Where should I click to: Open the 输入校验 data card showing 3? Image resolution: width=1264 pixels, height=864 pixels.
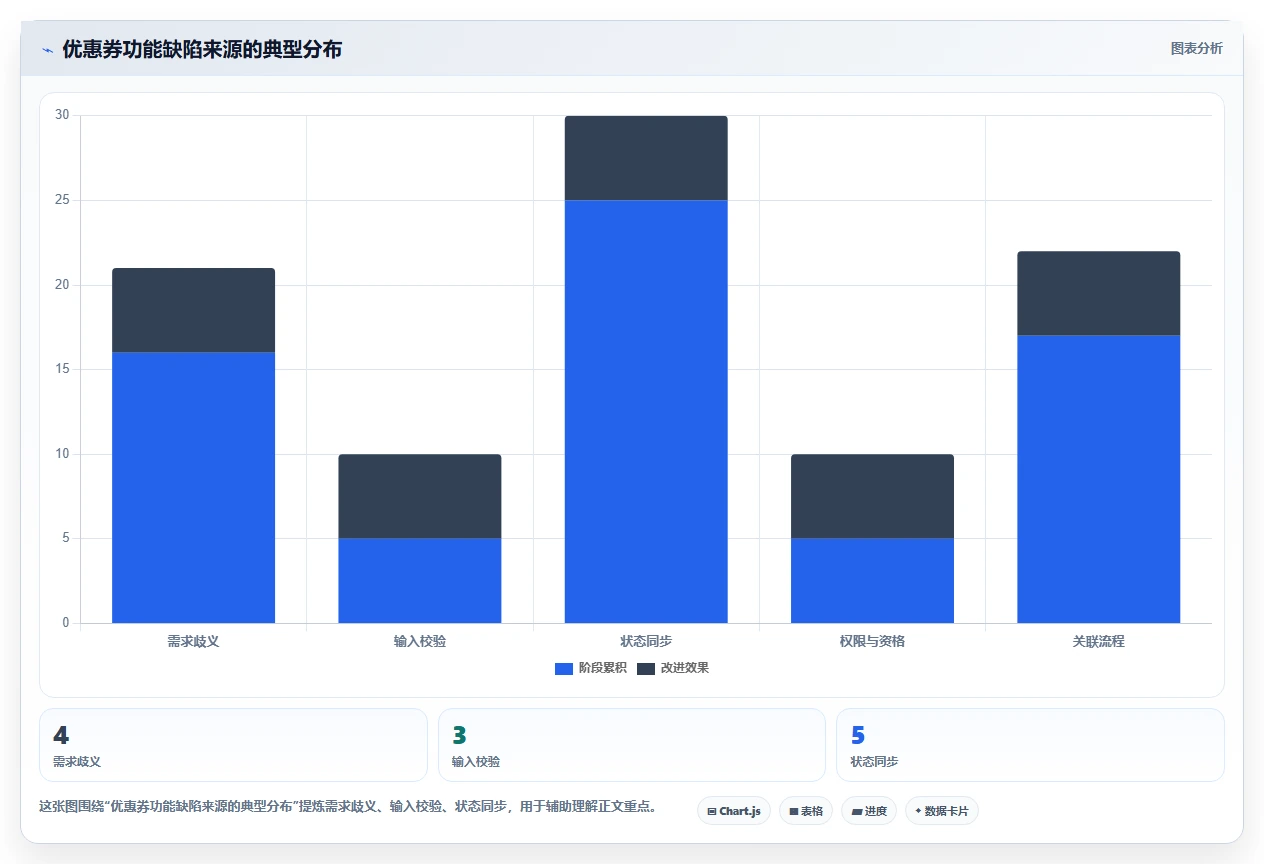pos(631,745)
